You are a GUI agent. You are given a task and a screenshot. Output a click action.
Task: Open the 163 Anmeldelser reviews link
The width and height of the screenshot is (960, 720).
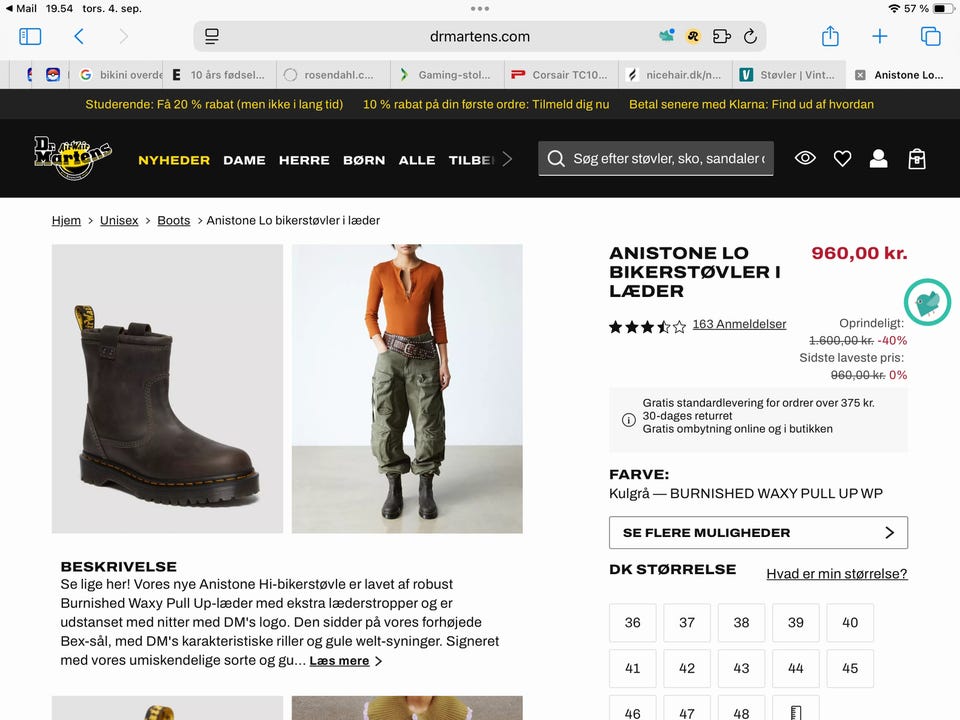(x=739, y=323)
